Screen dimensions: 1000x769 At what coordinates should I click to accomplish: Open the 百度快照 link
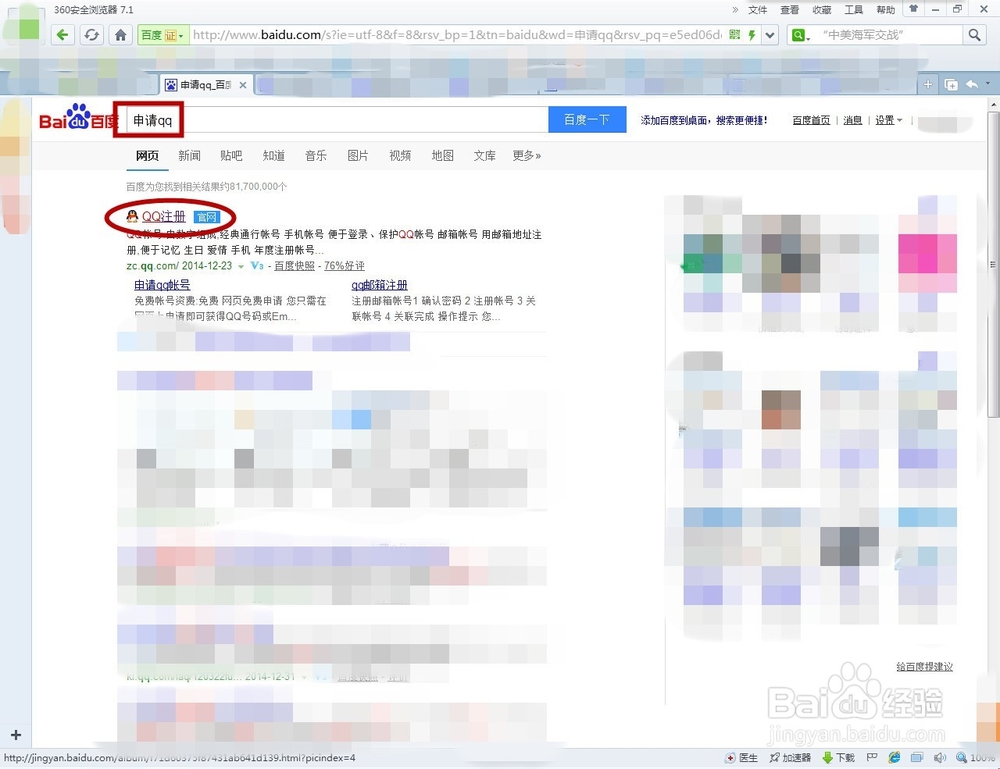pos(294,266)
